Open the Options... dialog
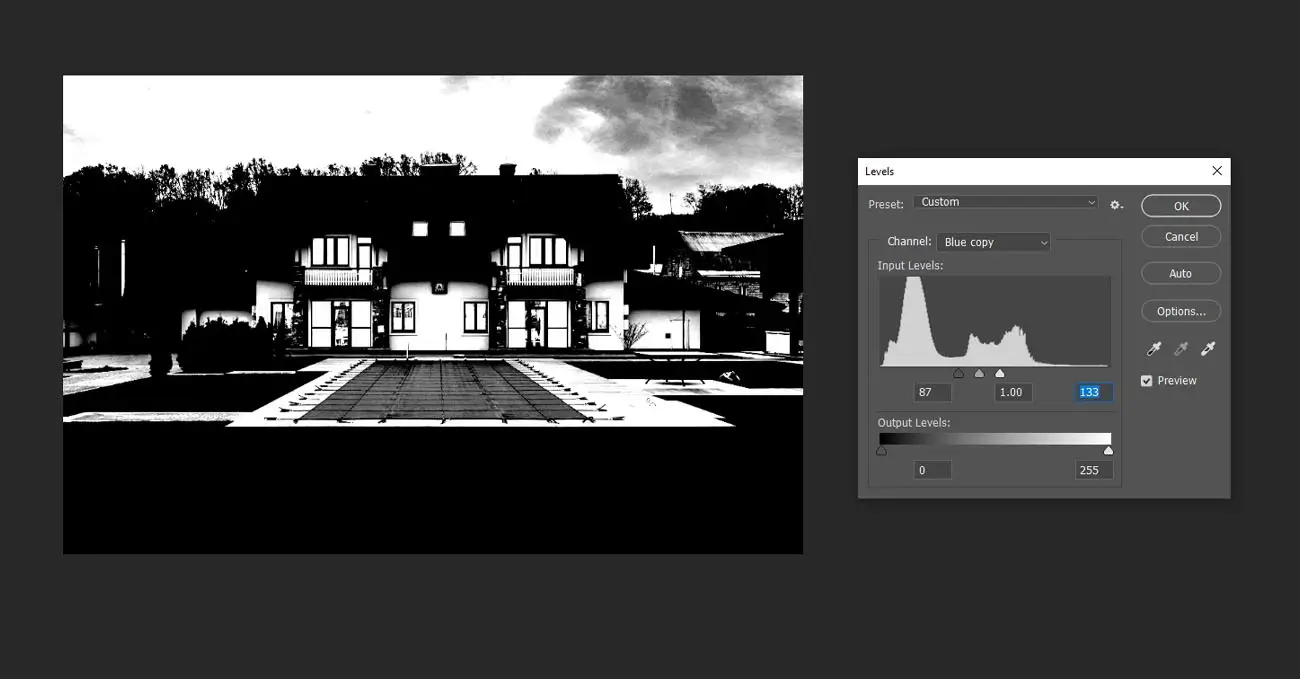 (x=1181, y=311)
